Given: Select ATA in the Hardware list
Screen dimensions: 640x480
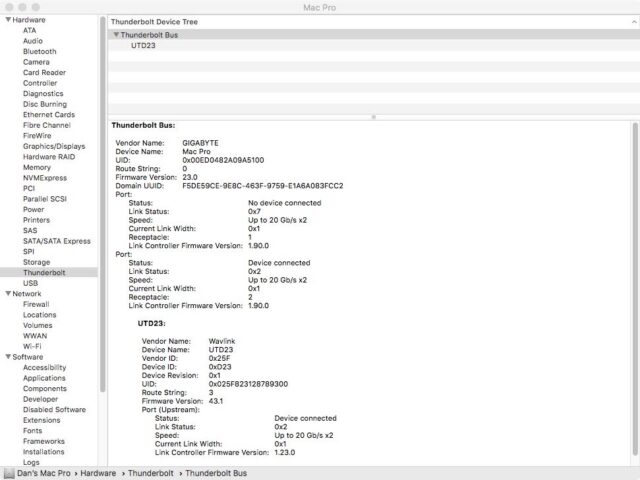Looking at the screenshot, I should (x=29, y=30).
